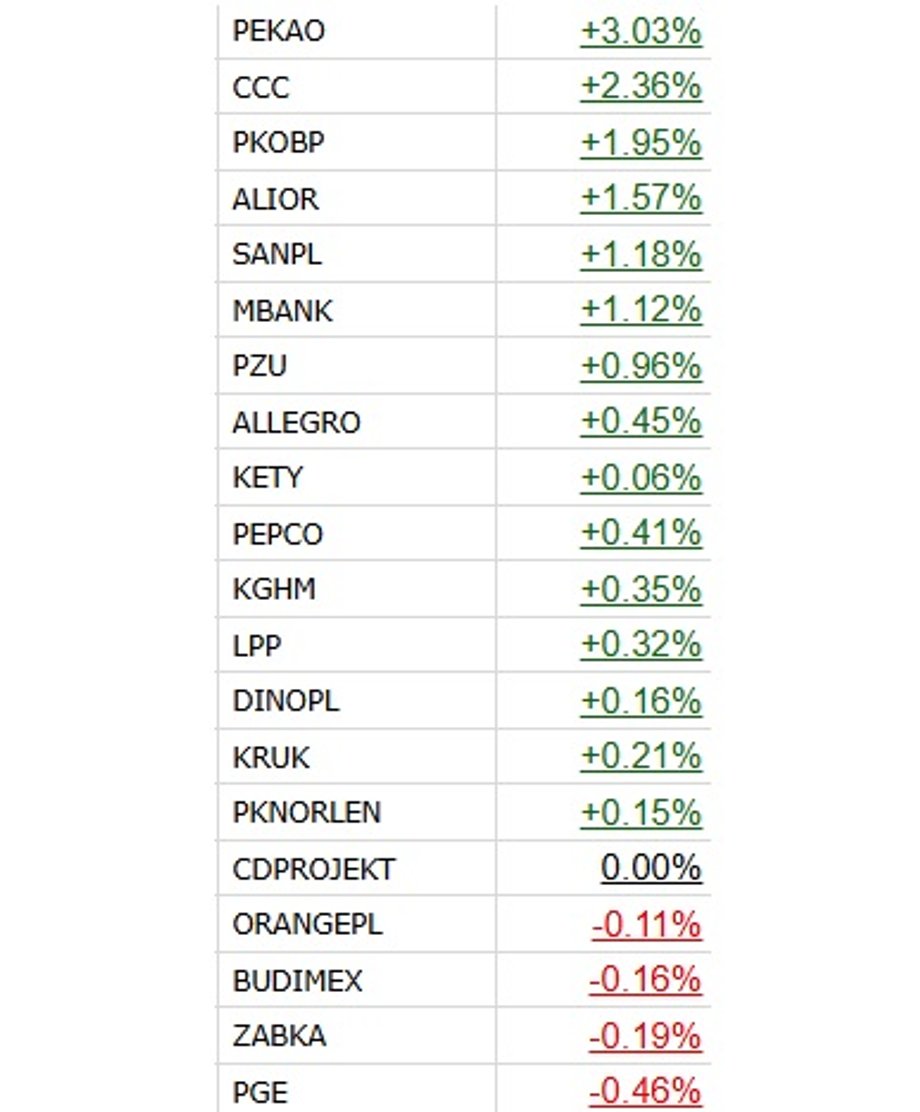This screenshot has width=920, height=1112.
Task: Click the PGE -0.46% change link
Action: [645, 1091]
